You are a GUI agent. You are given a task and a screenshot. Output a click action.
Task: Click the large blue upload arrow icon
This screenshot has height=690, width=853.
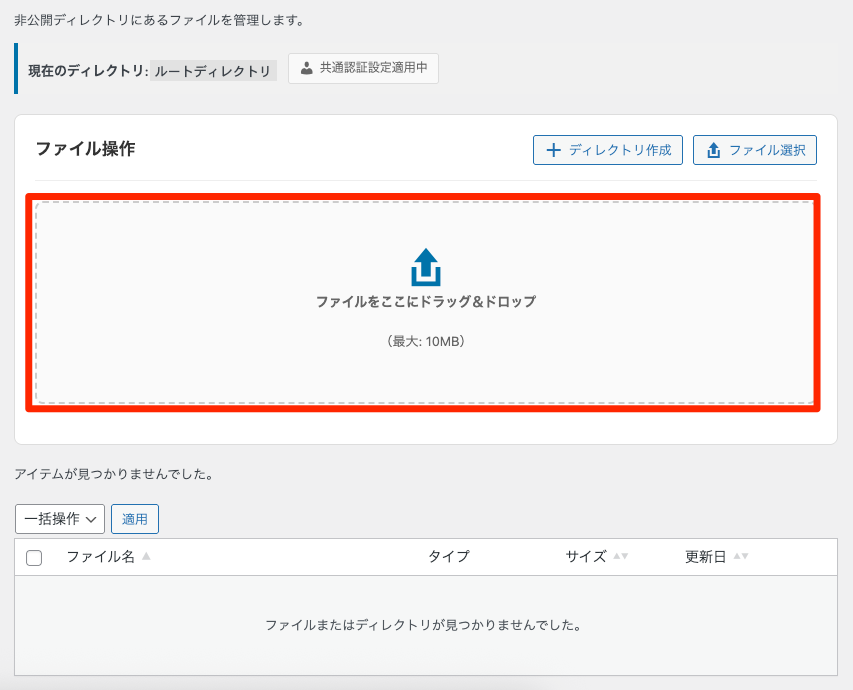click(426, 267)
